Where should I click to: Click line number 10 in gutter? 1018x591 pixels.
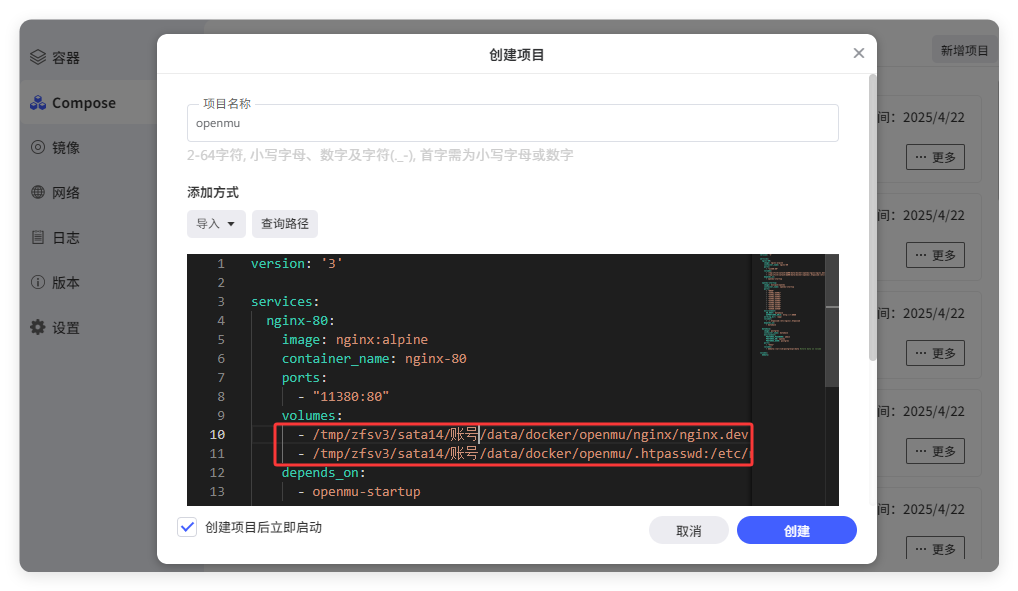[x=217, y=434]
